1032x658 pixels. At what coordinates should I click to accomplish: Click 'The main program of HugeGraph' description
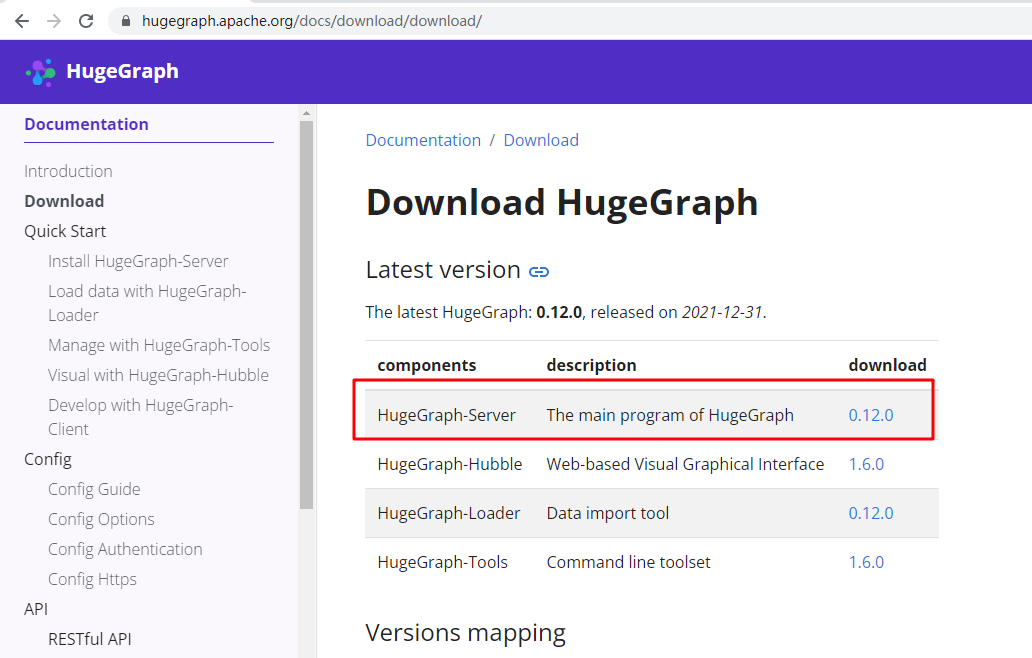[670, 415]
